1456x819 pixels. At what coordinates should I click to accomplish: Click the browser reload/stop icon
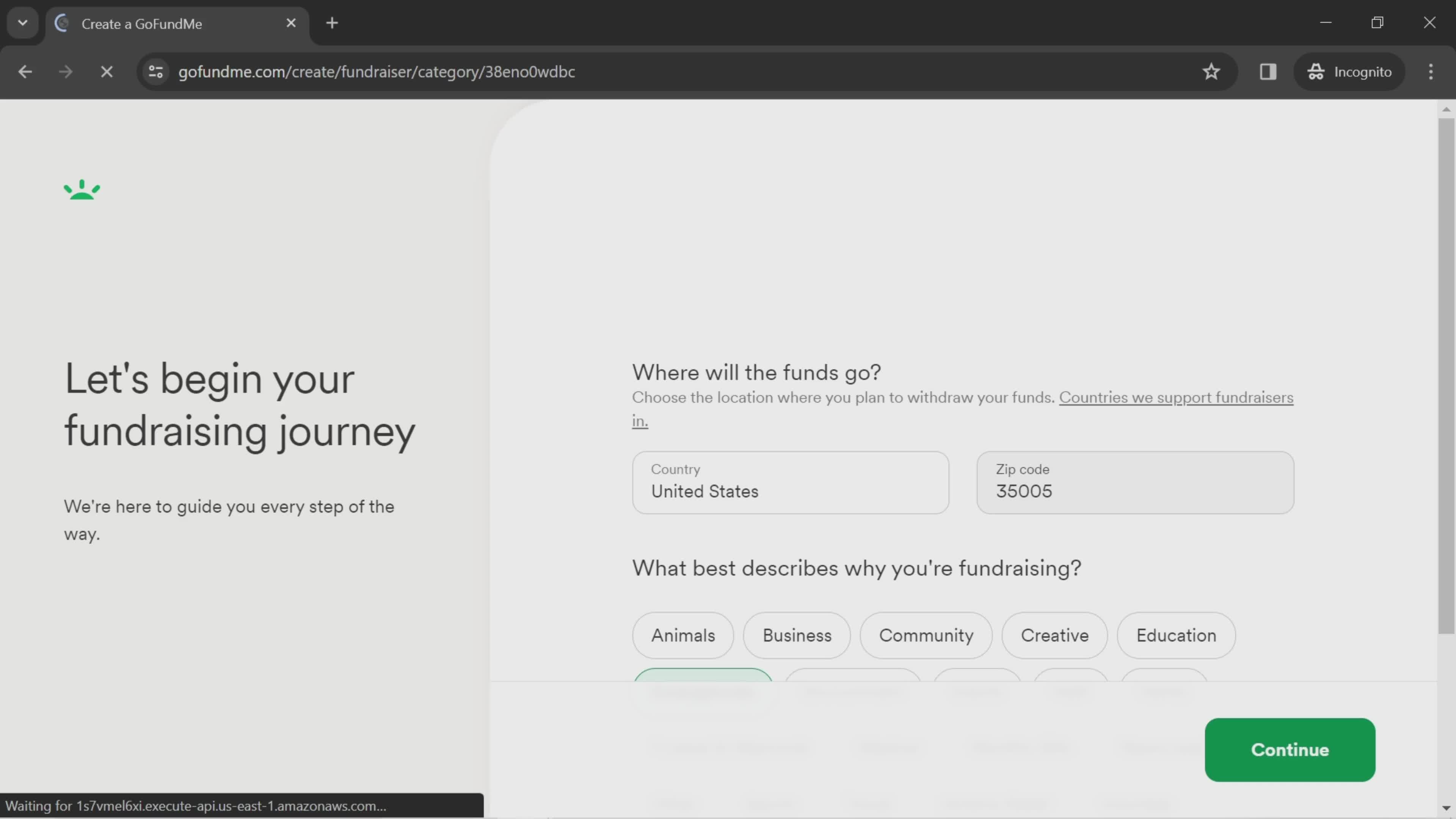[x=106, y=71]
